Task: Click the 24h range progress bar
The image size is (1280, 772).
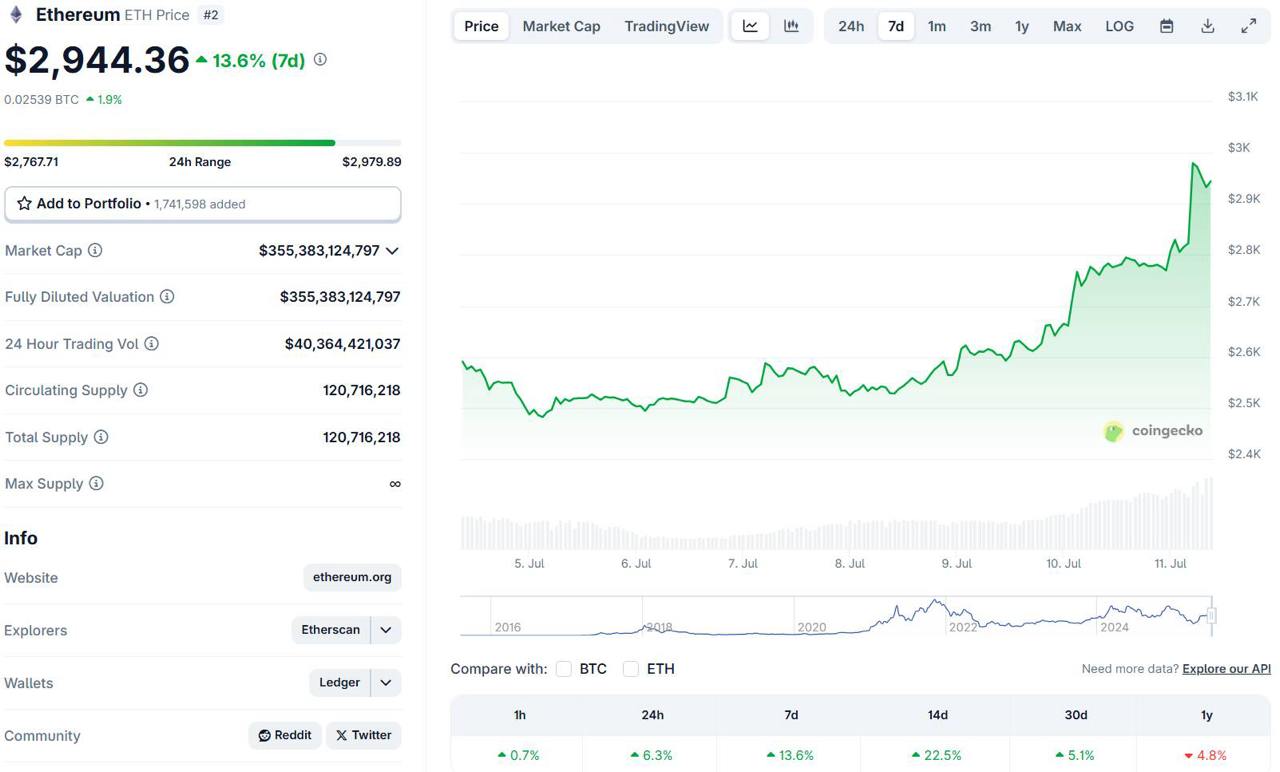Action: [x=203, y=143]
